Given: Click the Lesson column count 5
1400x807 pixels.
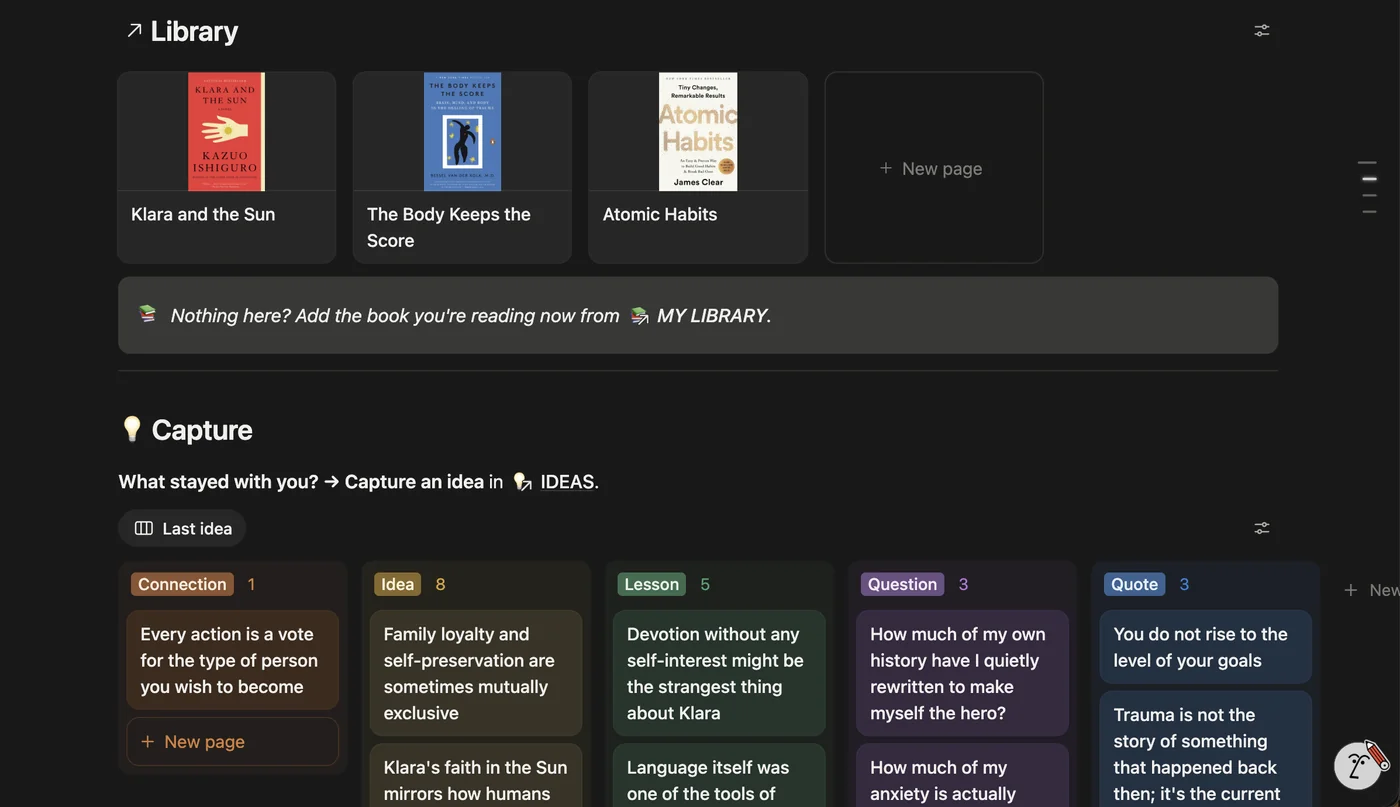Looking at the screenshot, I should [705, 584].
